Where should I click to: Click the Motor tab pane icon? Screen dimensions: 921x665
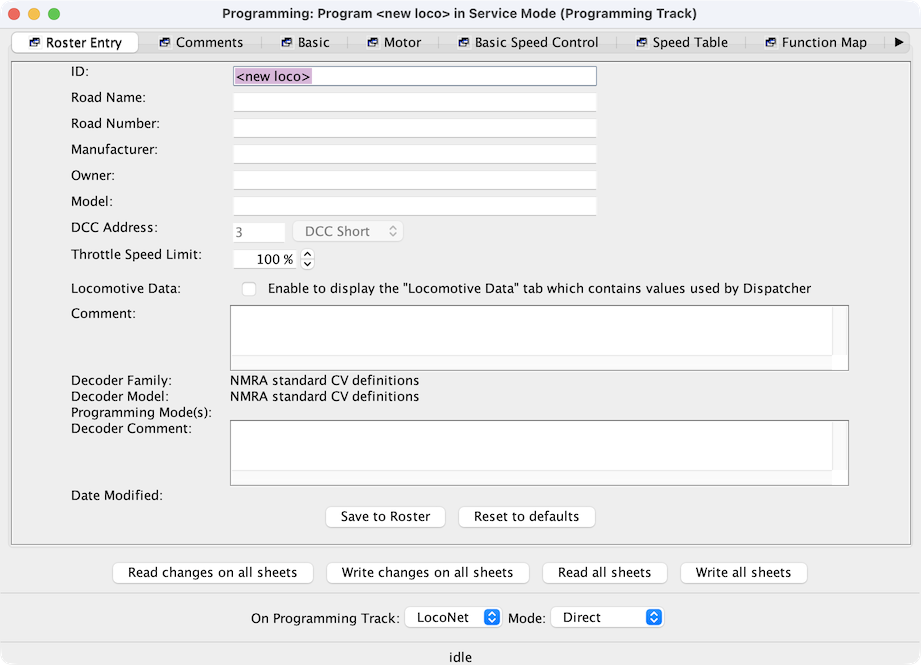point(372,42)
